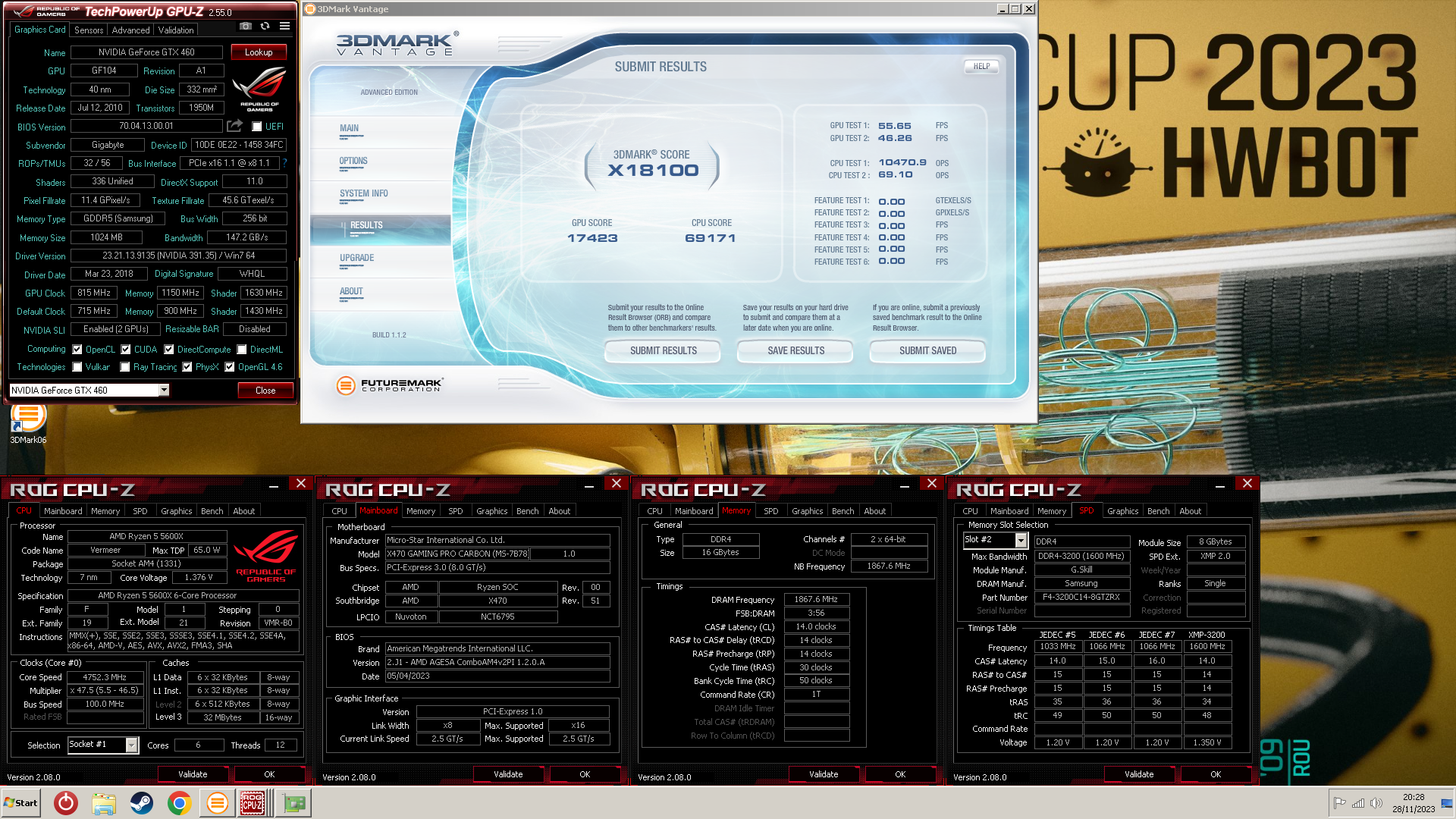Toggle OpenGL 4.6 checkbox

pyautogui.click(x=230, y=367)
